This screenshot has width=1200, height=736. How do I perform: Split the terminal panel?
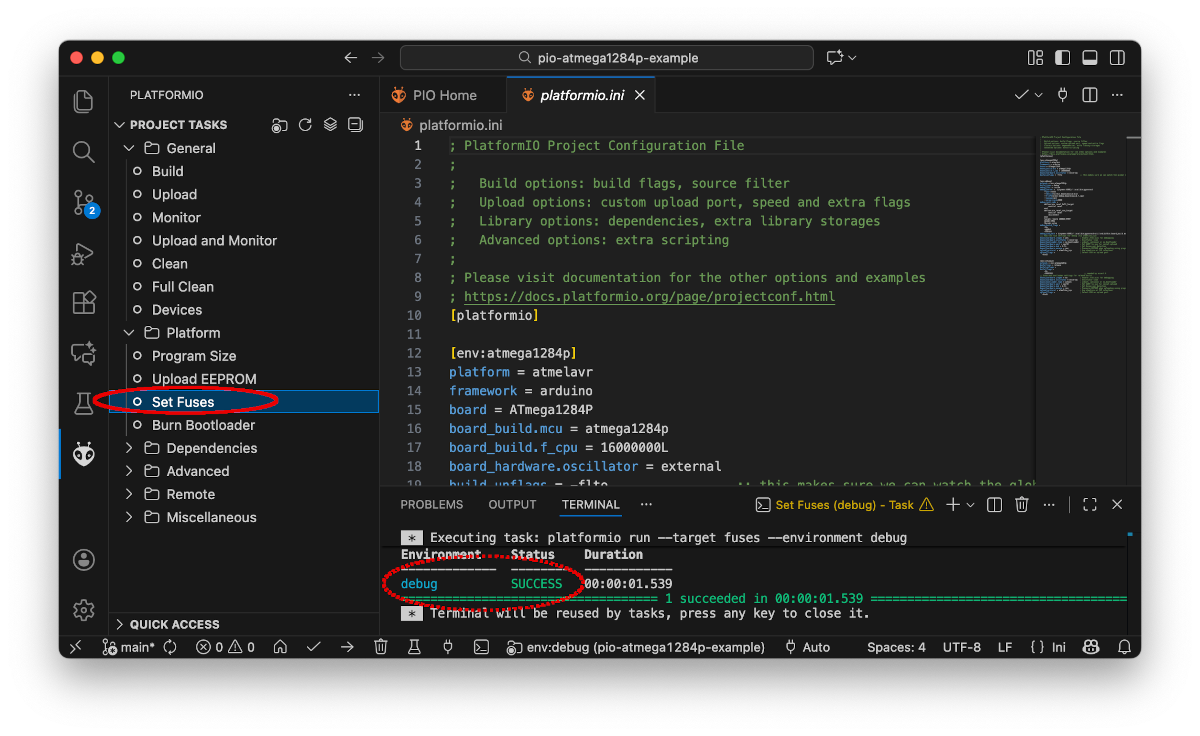994,505
